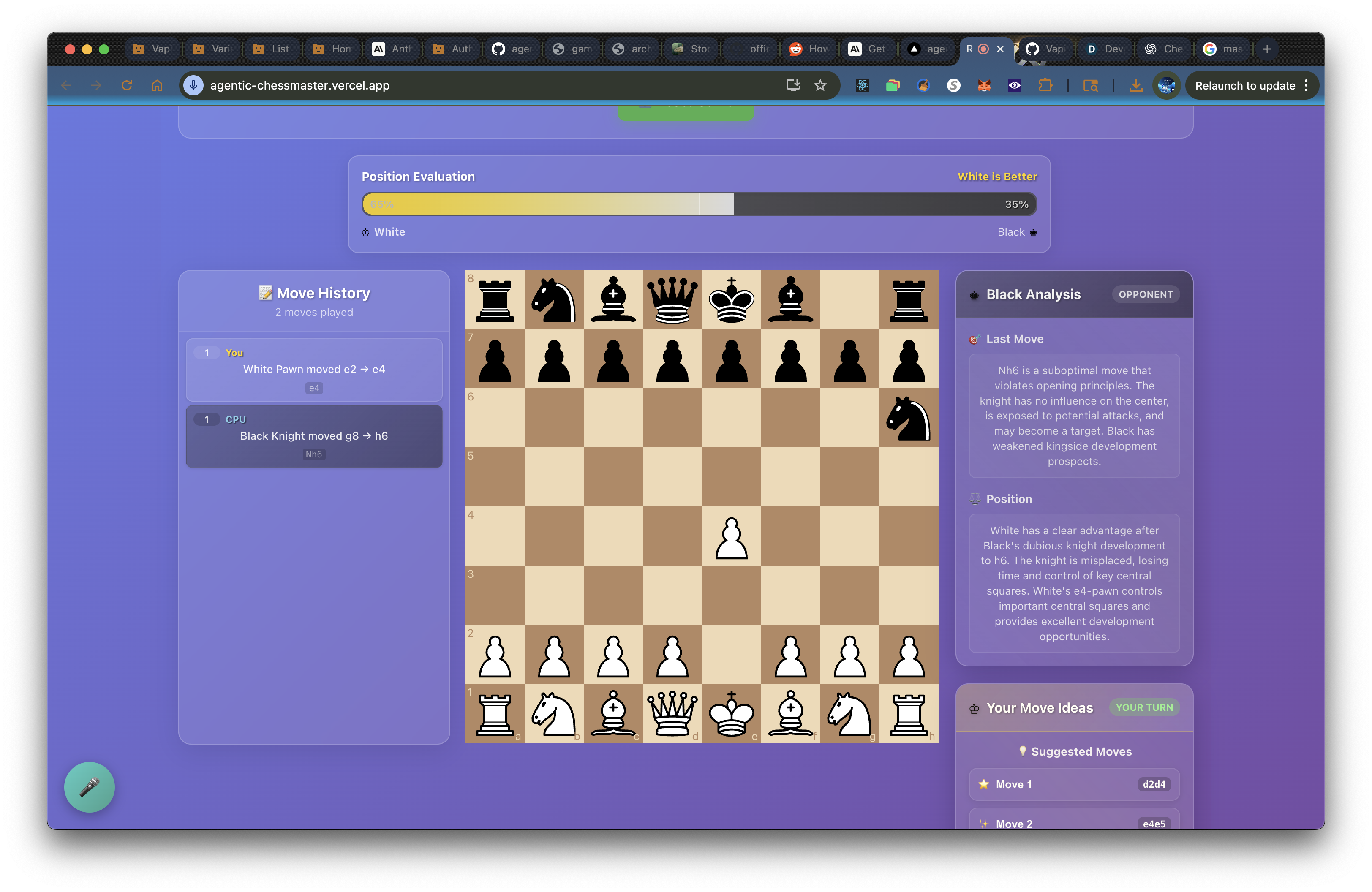Screen dimensions: 1372x892
Task: Click the position evaluation bar
Action: pyautogui.click(x=699, y=204)
